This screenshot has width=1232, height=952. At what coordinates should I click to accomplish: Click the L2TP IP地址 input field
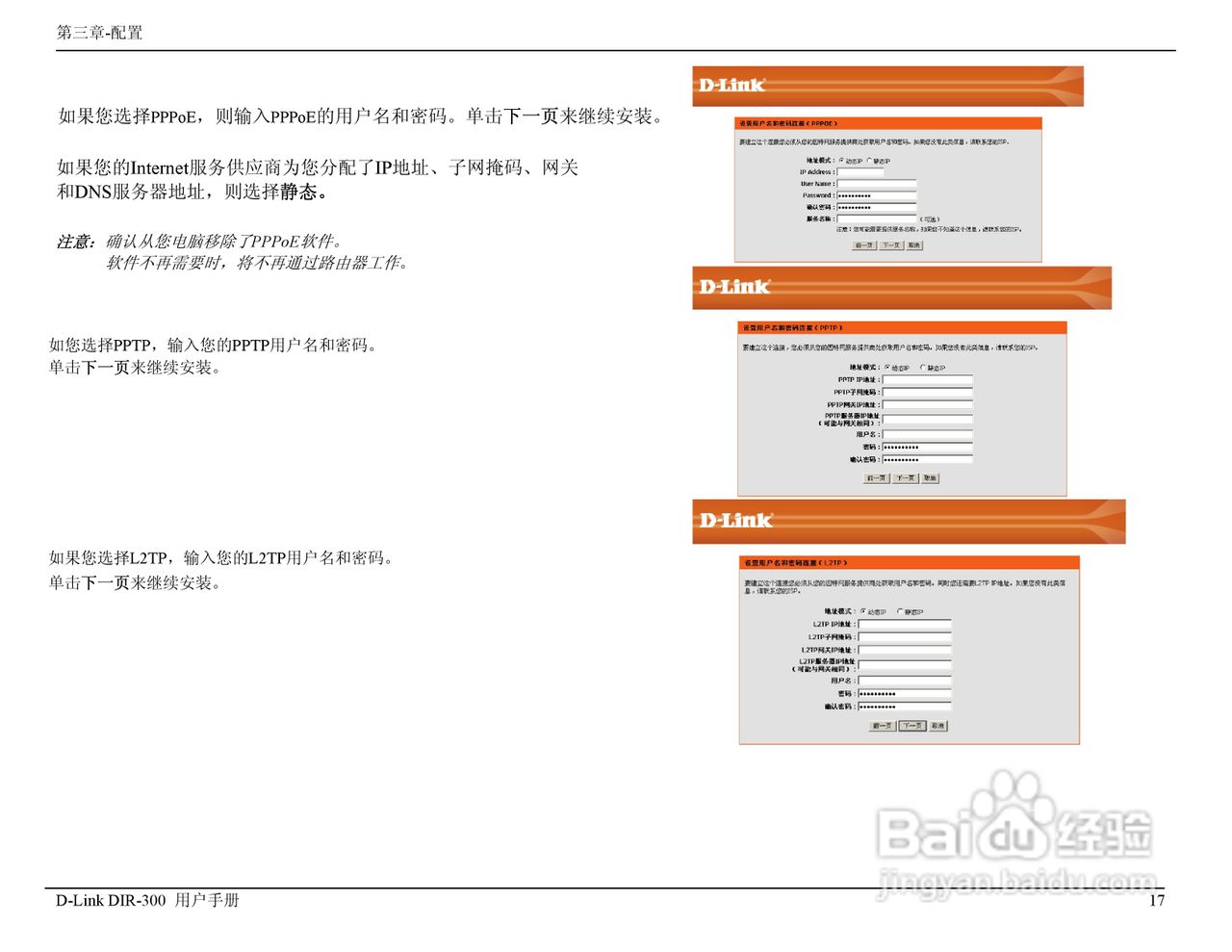(905, 625)
